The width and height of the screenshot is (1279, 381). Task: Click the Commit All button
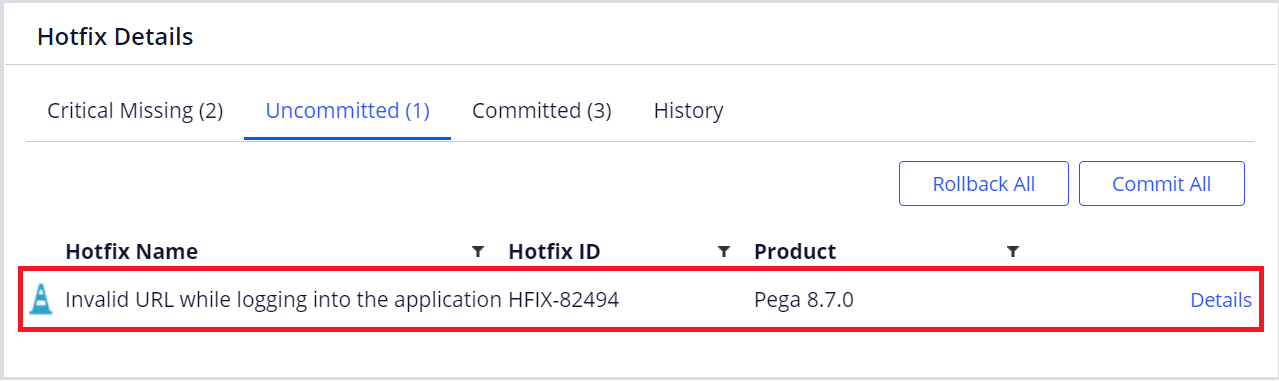(x=1162, y=184)
